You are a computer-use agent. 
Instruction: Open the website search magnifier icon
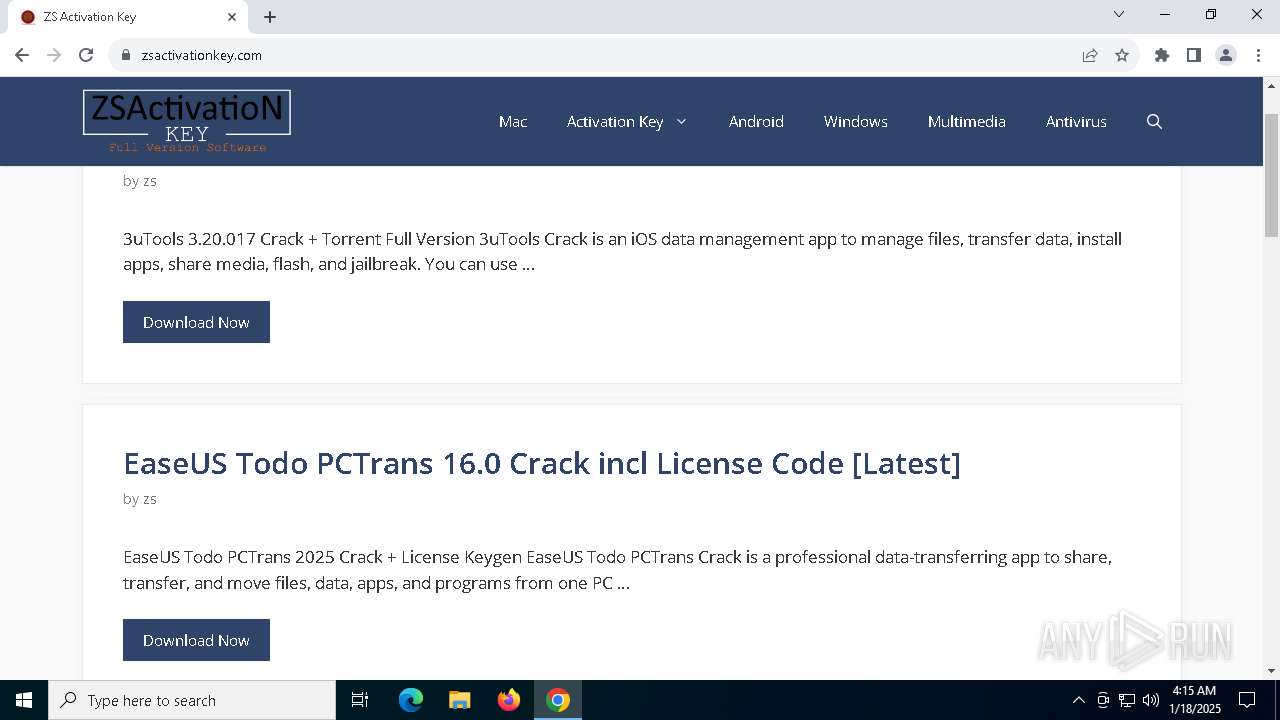pyautogui.click(x=1154, y=121)
